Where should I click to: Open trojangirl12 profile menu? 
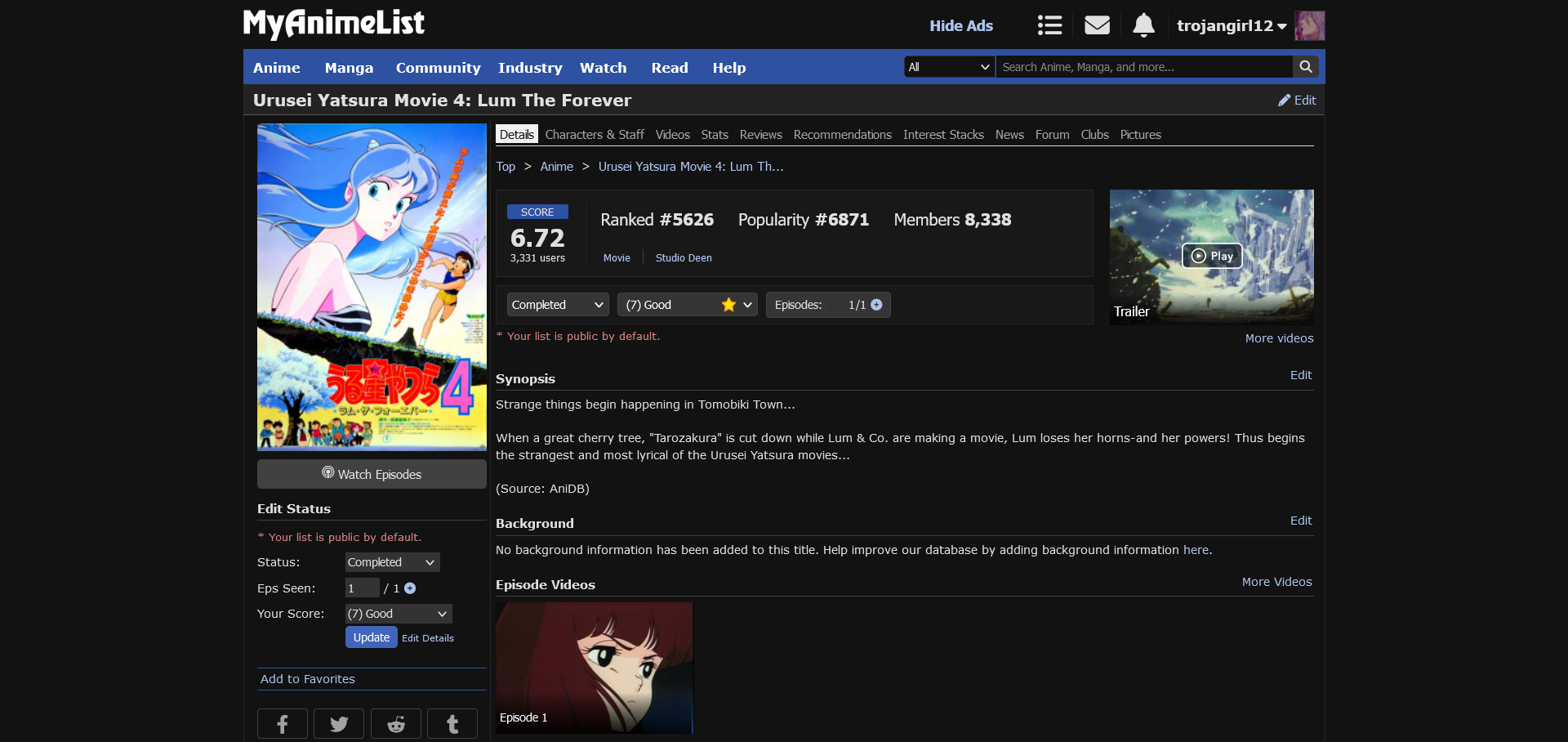click(x=1231, y=26)
